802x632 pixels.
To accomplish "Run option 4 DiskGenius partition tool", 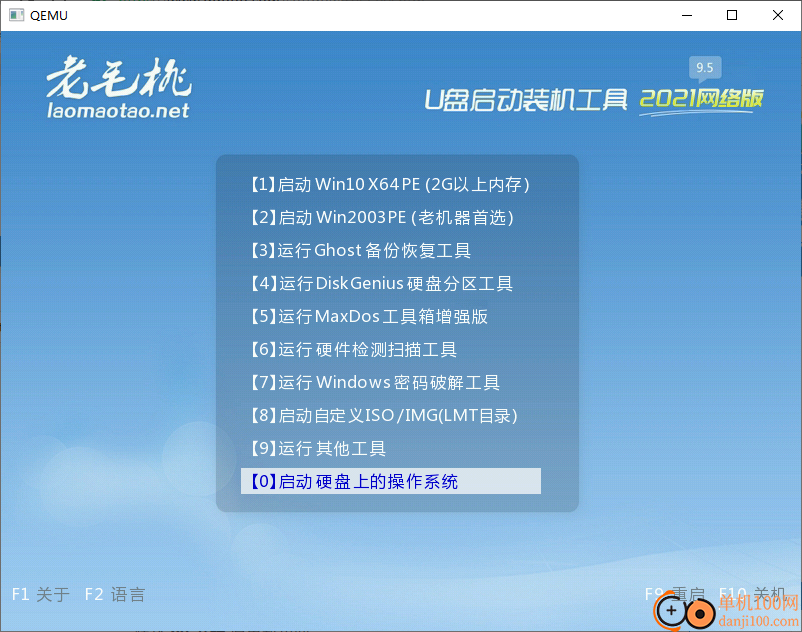I will tap(382, 283).
